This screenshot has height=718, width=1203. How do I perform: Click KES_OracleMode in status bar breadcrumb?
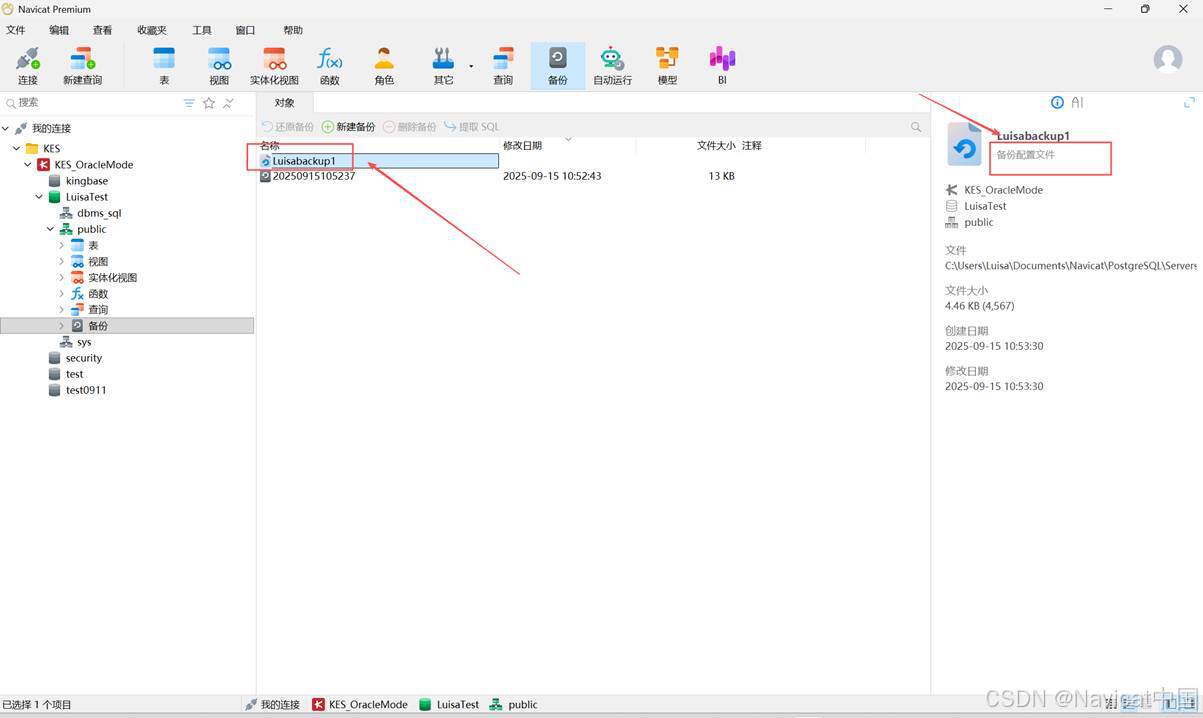(360, 704)
